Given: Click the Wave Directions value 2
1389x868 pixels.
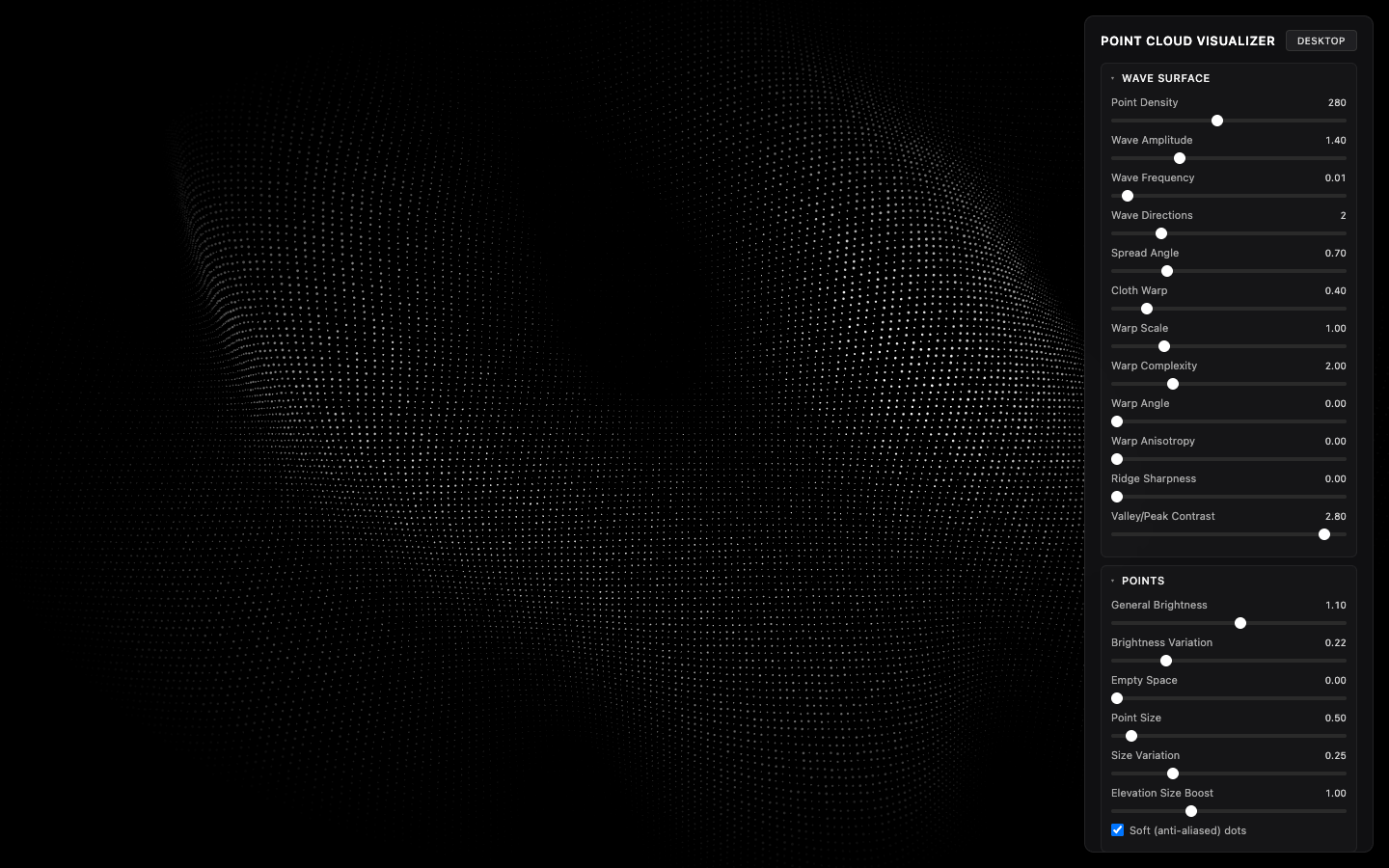Looking at the screenshot, I should [1343, 215].
